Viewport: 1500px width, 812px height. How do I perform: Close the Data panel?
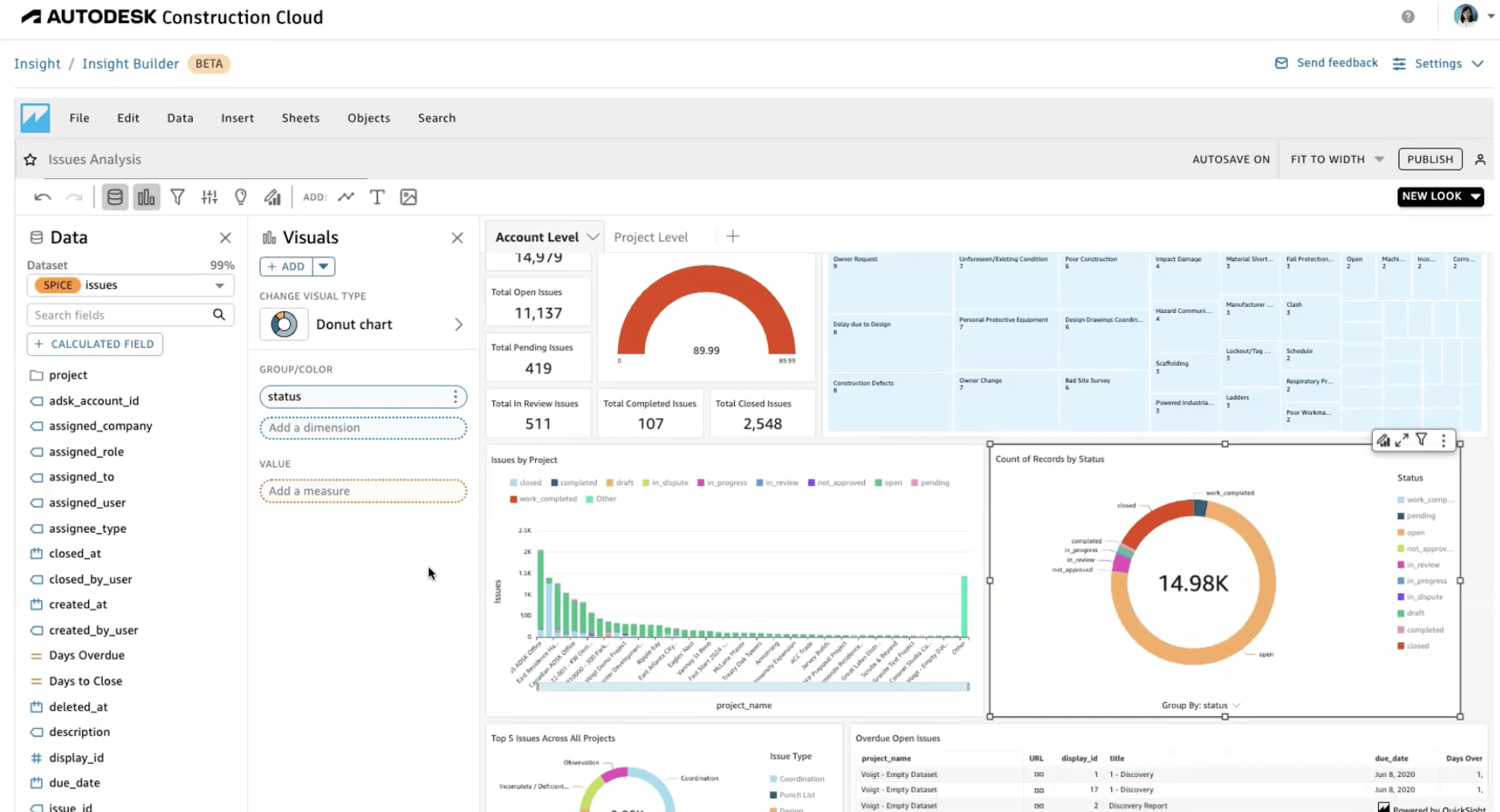226,238
